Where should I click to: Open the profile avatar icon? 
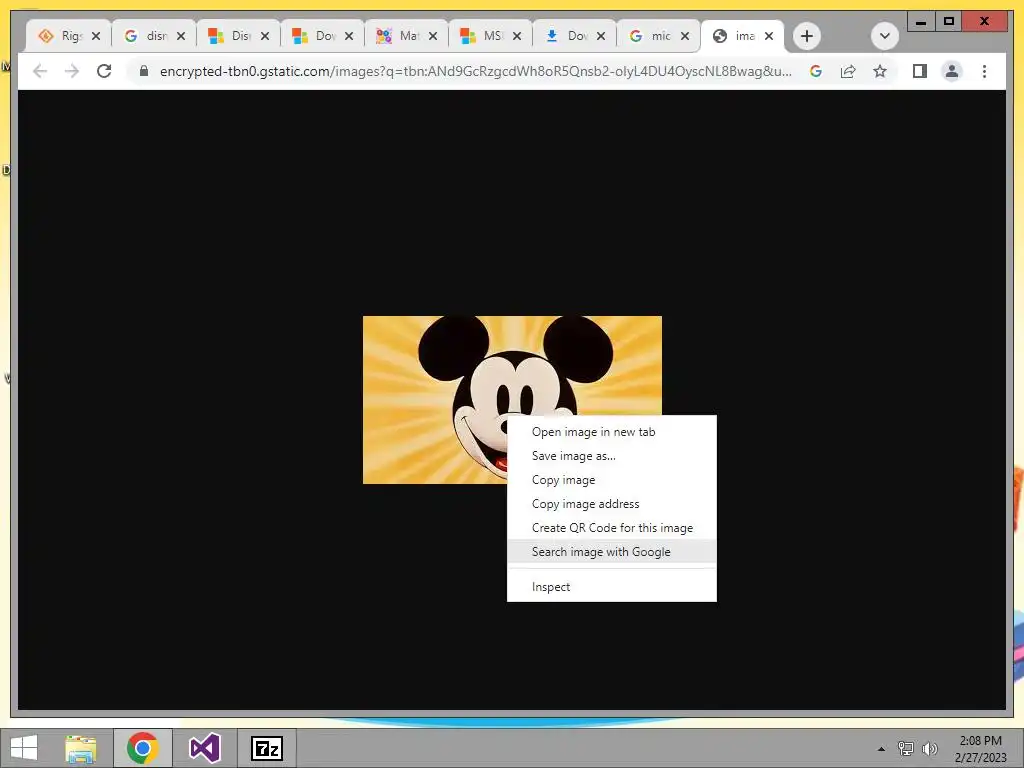coord(952,71)
